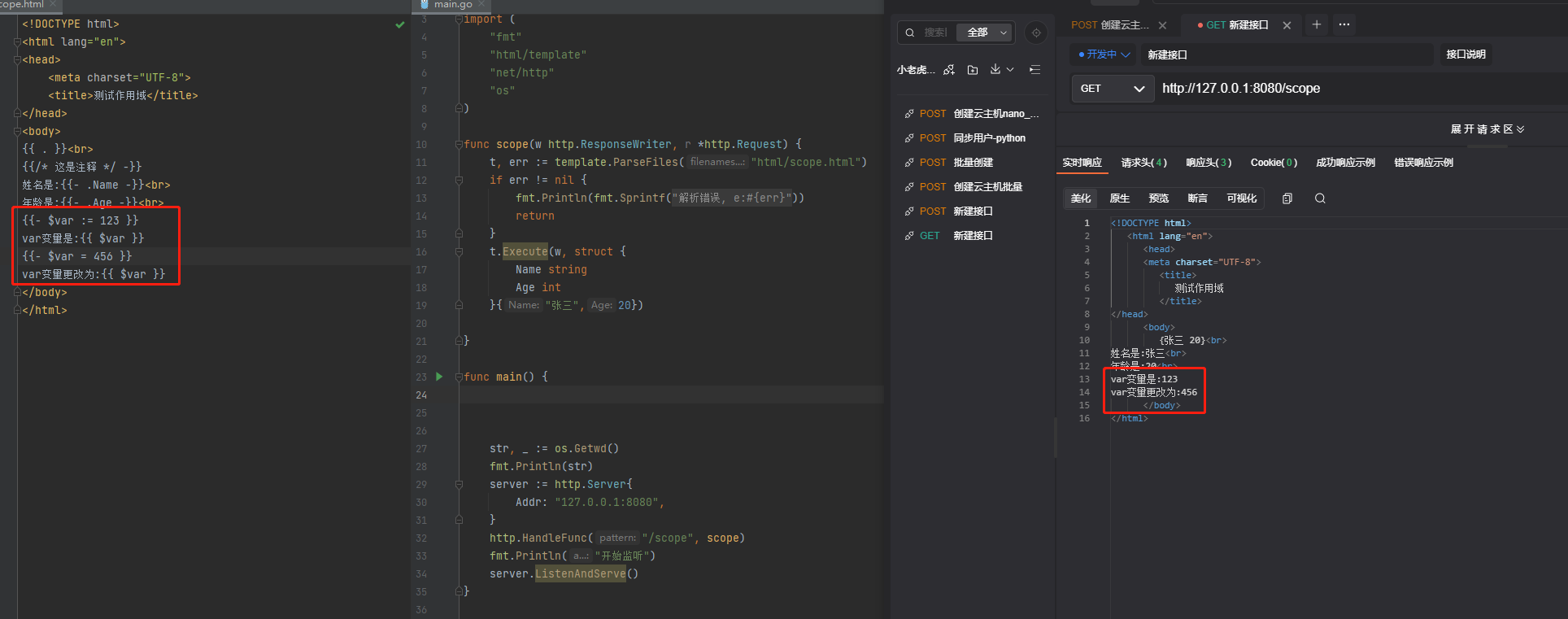
Task: Close the GET 新建接口 tab
Action: click(1287, 25)
